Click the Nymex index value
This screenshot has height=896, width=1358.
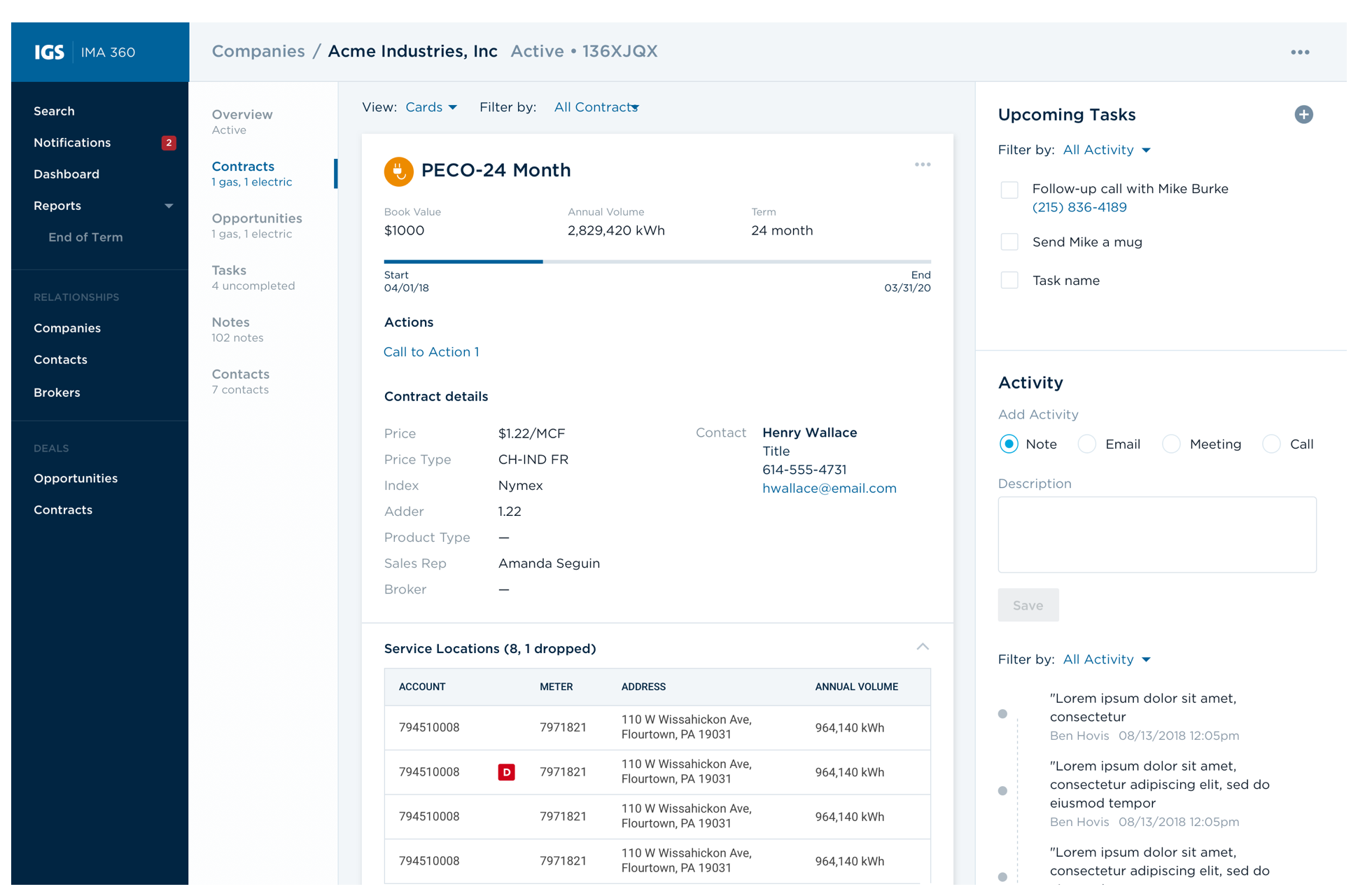click(520, 486)
